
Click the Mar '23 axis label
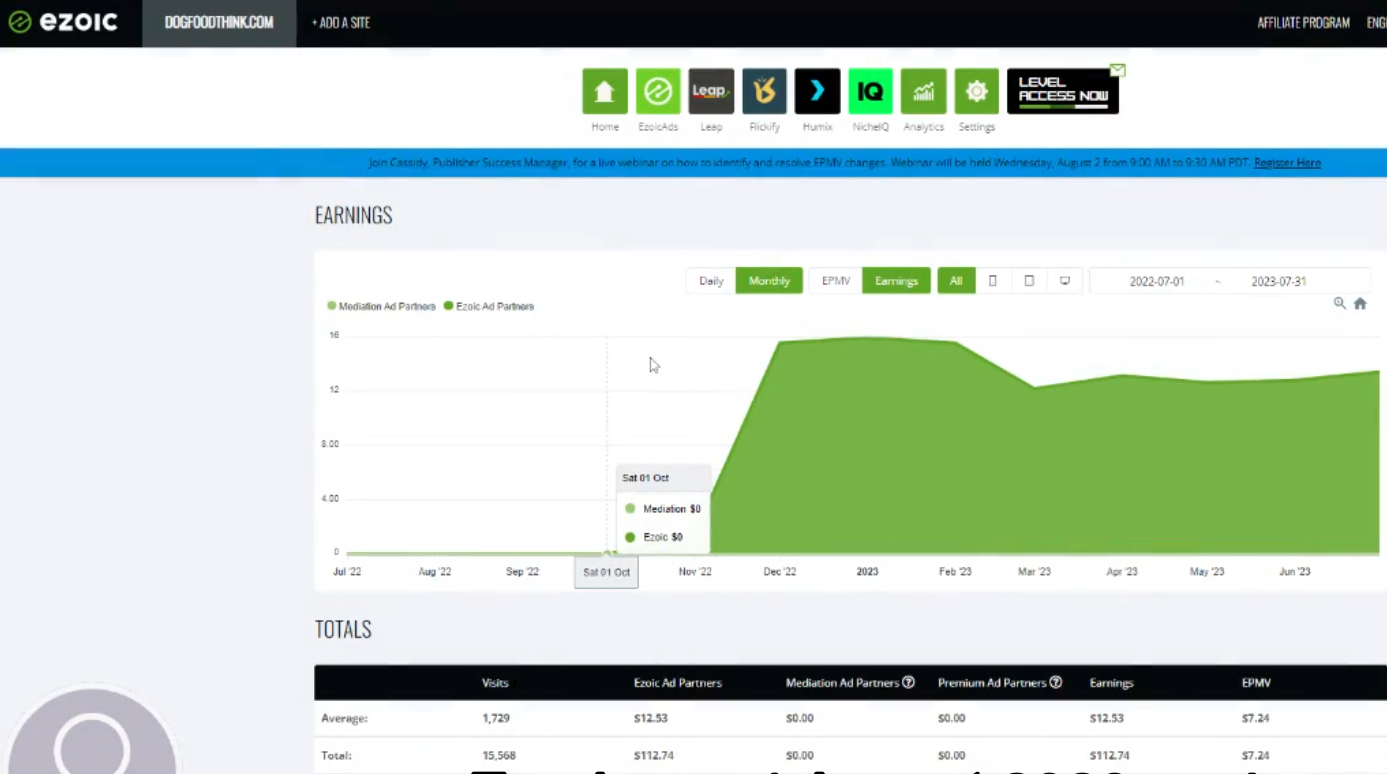pos(1034,572)
